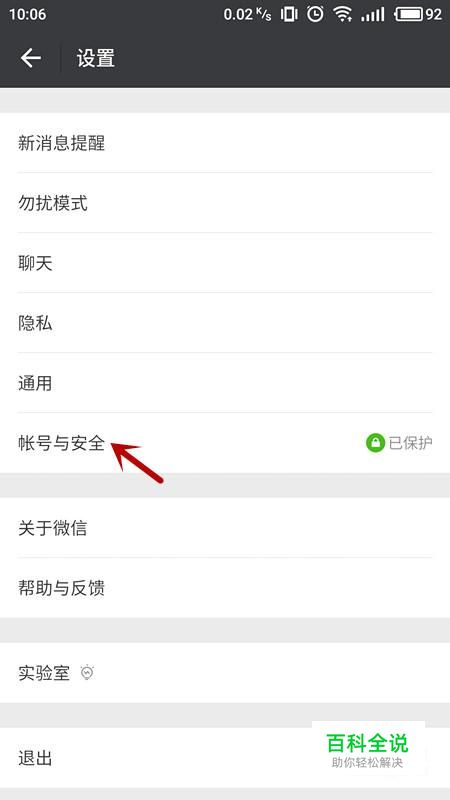Open 聊天 settings
This screenshot has width=450, height=800.
pyautogui.click(x=225, y=263)
